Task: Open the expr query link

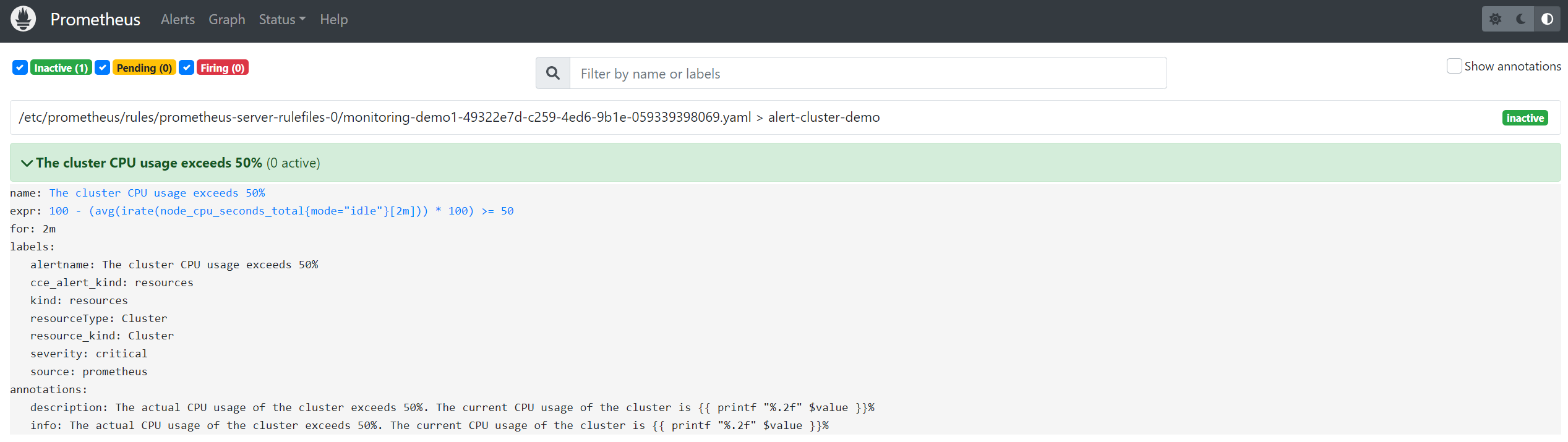Action: click(281, 211)
